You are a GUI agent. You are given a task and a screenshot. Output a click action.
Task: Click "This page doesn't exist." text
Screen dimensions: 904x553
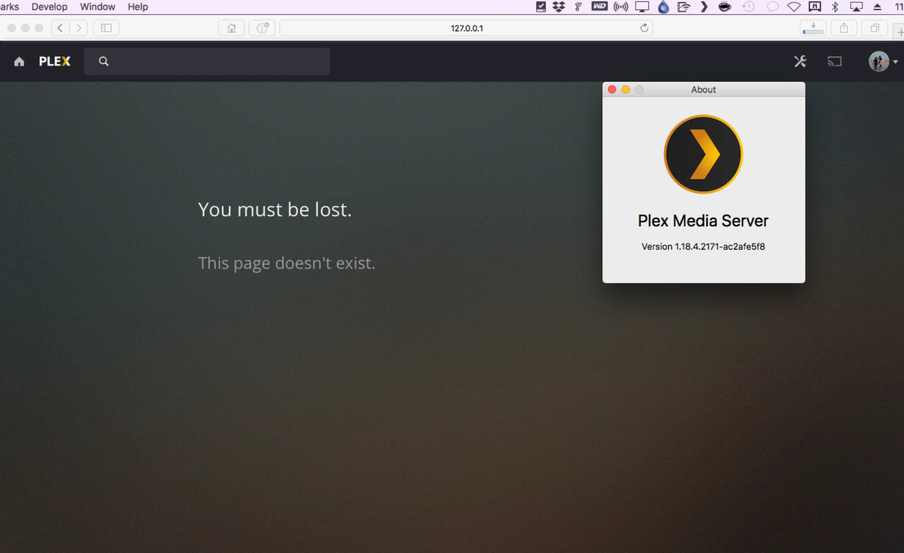pyautogui.click(x=287, y=263)
